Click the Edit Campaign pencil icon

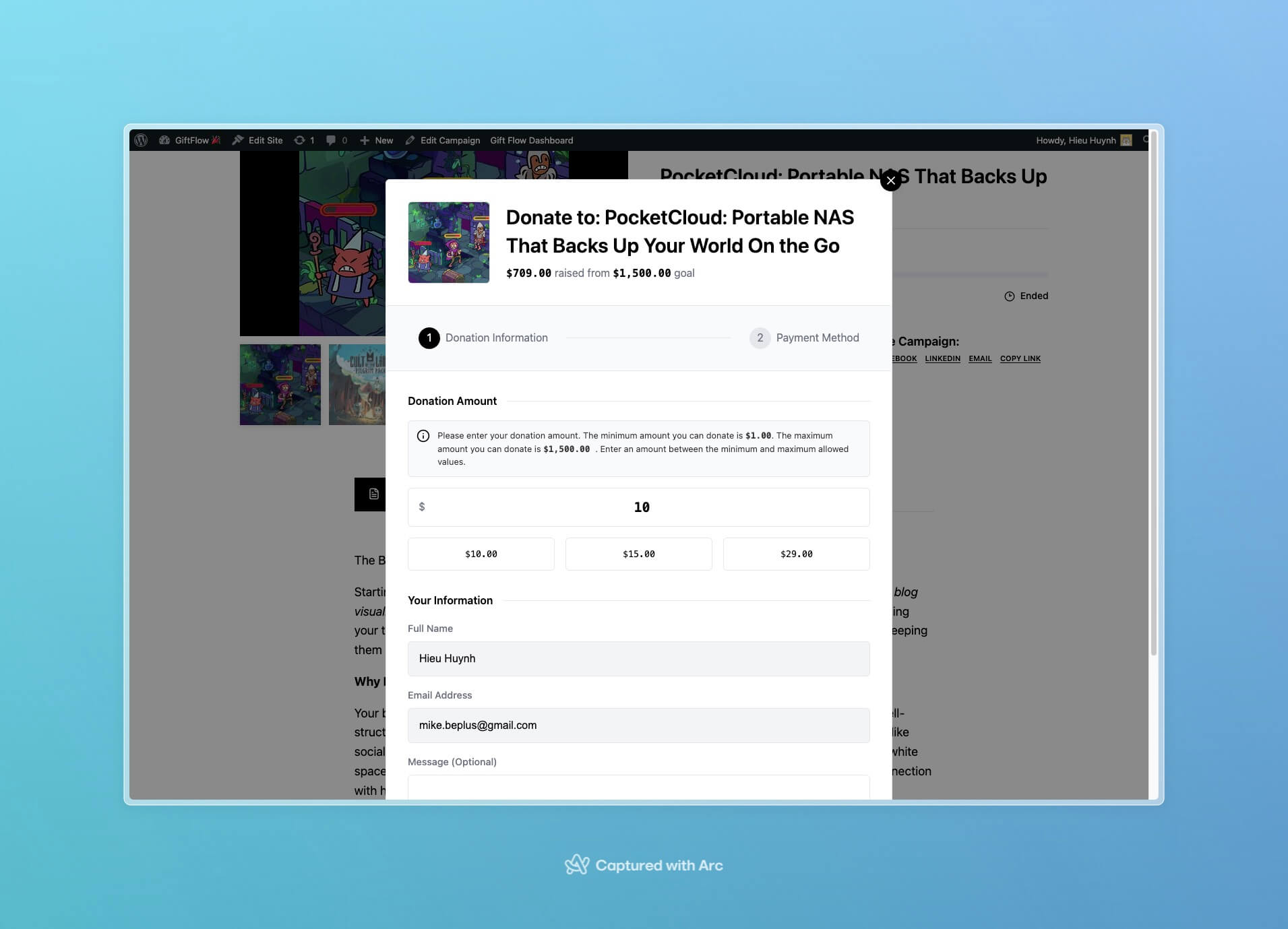point(410,140)
